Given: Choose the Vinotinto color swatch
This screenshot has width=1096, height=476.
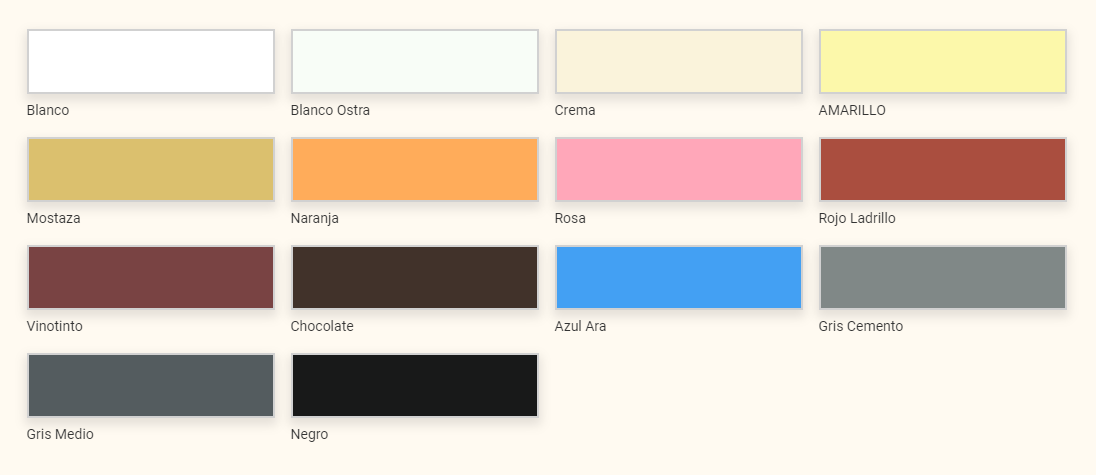Looking at the screenshot, I should (151, 277).
